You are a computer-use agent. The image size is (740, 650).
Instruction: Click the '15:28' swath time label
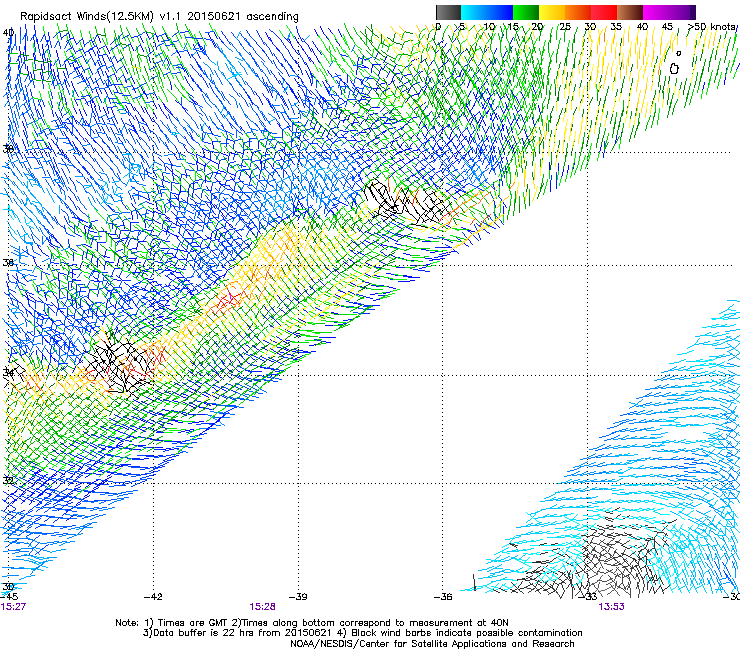[x=262, y=607]
